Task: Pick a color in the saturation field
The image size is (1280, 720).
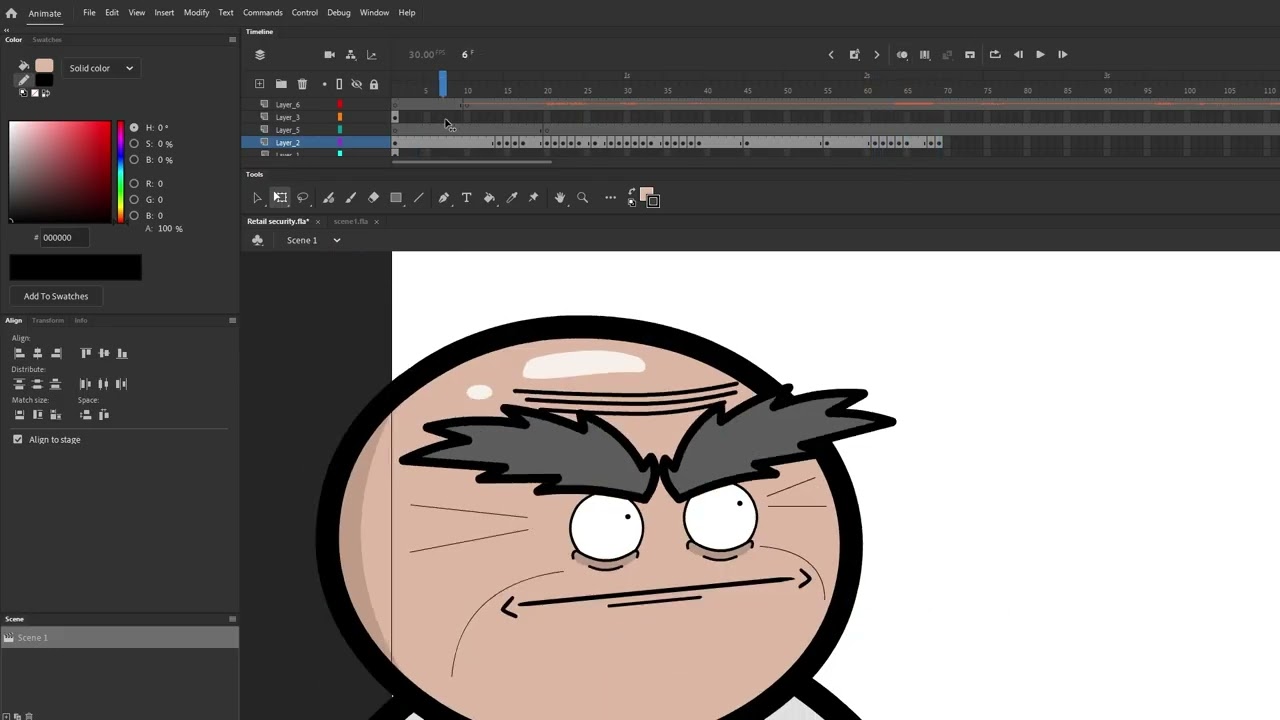Action: [60, 172]
